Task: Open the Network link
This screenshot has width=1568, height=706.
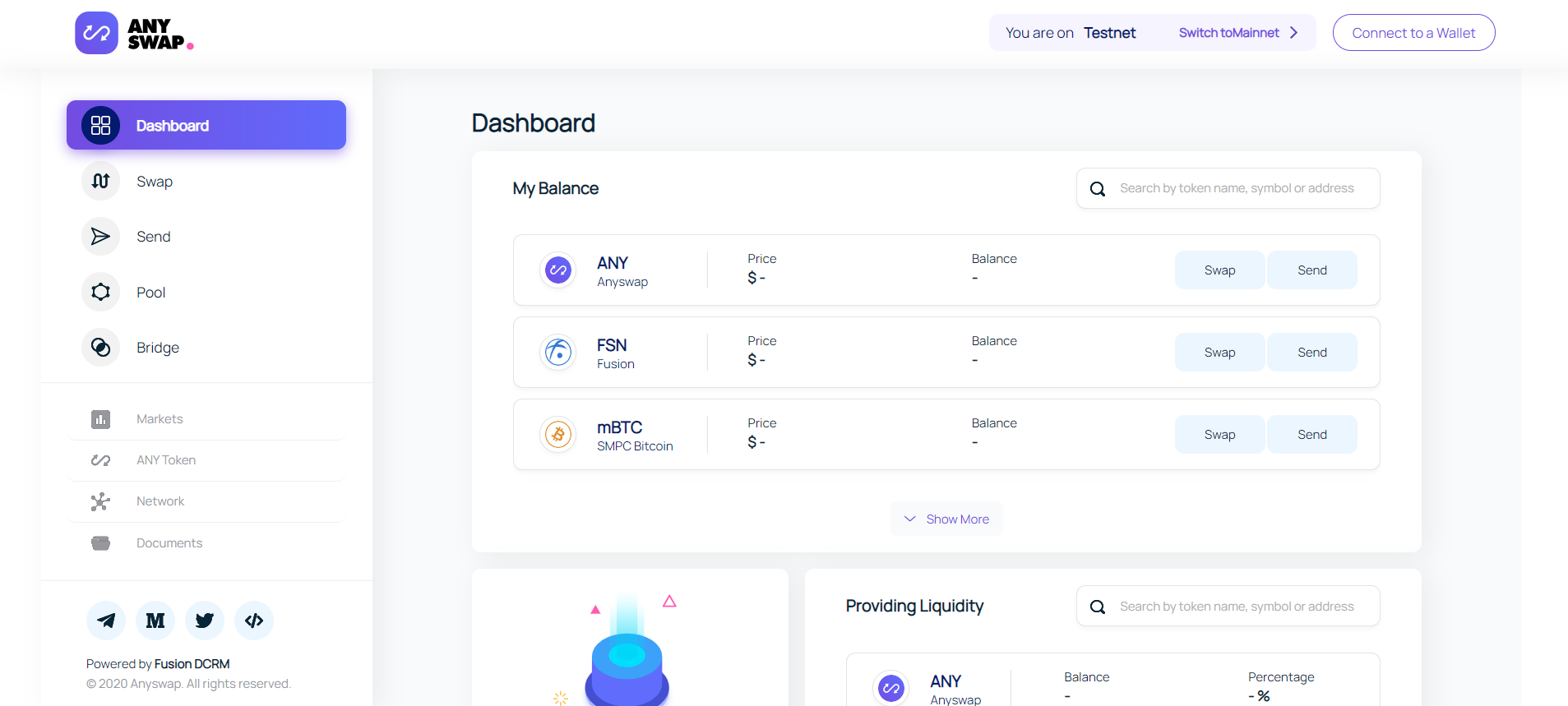Action: point(160,501)
